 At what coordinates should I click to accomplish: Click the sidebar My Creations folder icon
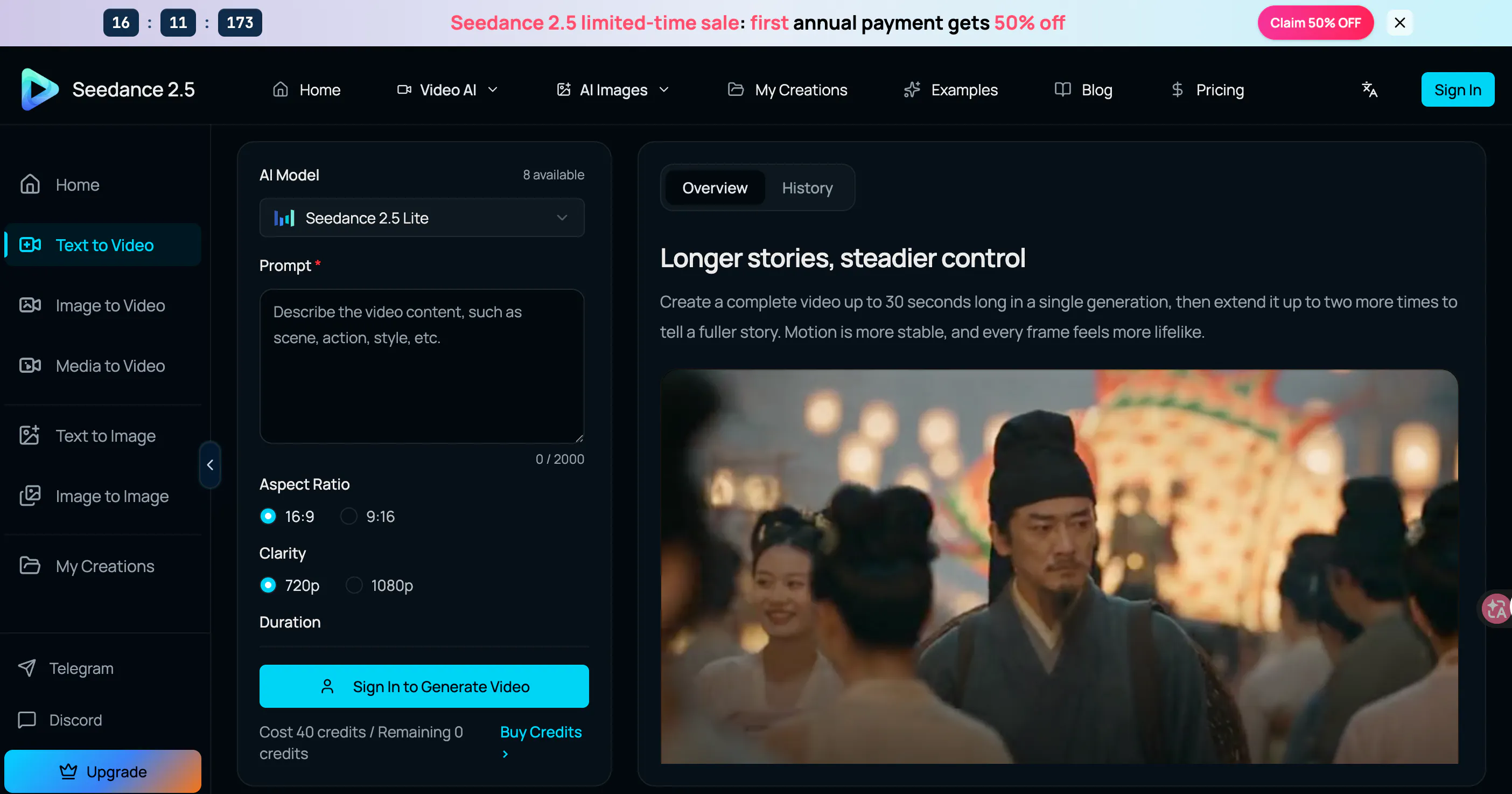(x=30, y=566)
